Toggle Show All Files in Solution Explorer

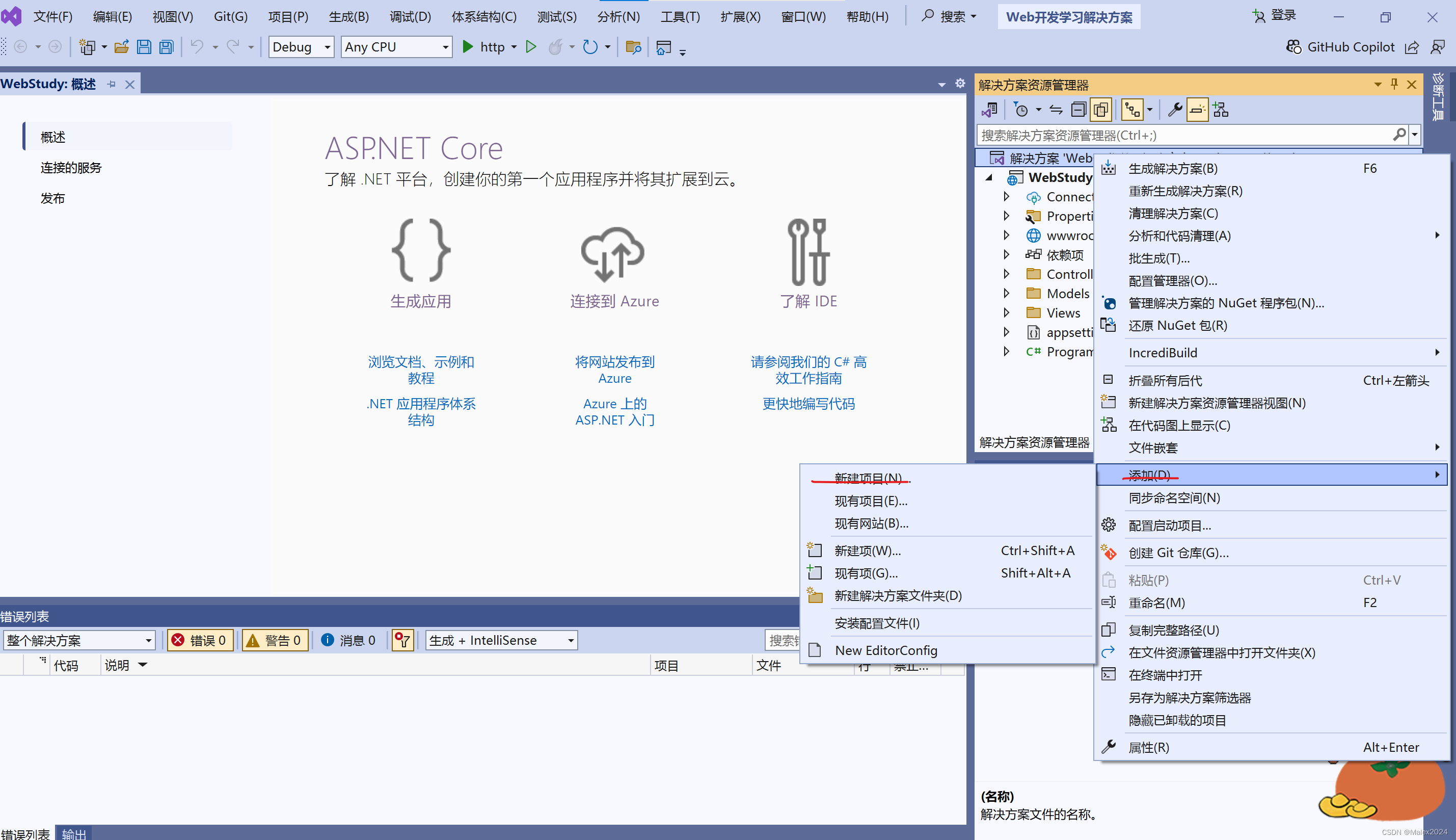[x=1101, y=109]
